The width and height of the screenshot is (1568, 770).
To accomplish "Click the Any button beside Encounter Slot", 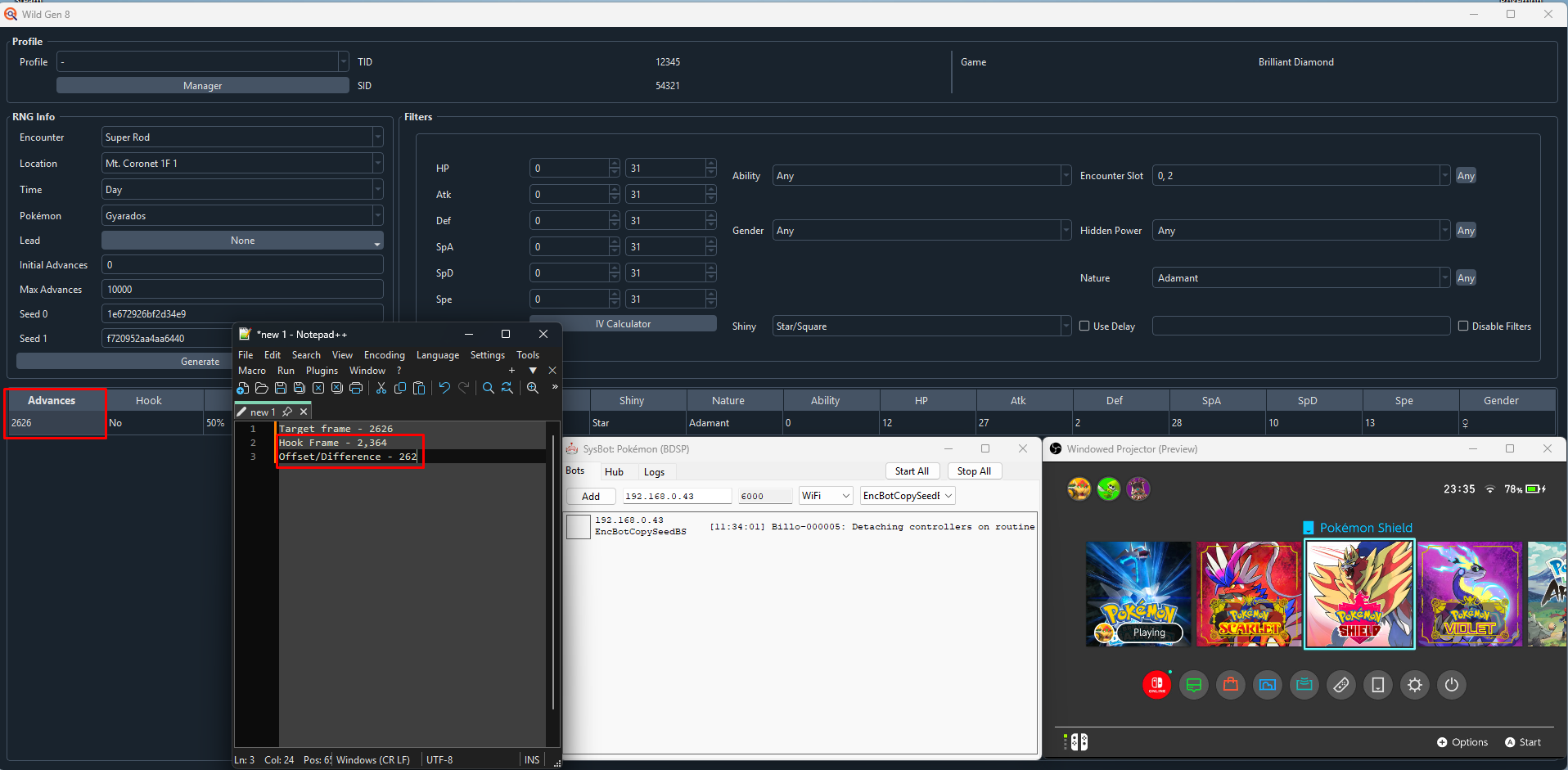I will coord(1466,176).
